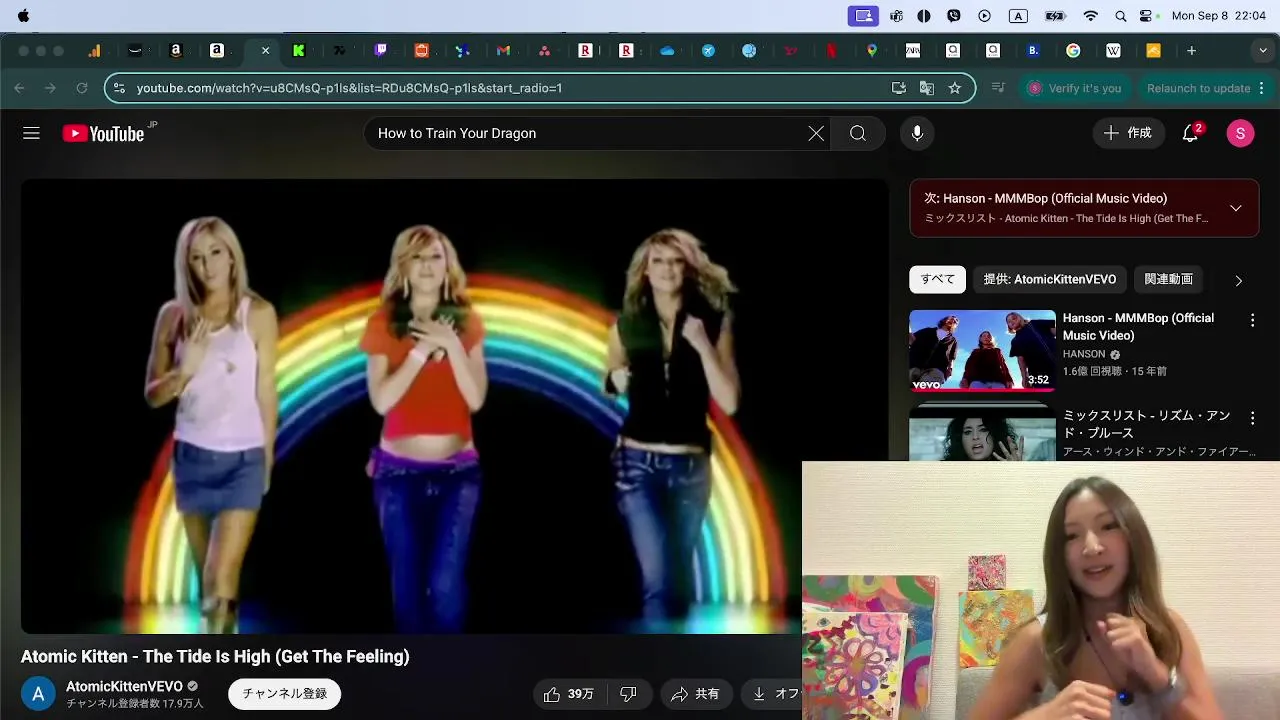Open Wi-Fi status menu

(1091, 16)
